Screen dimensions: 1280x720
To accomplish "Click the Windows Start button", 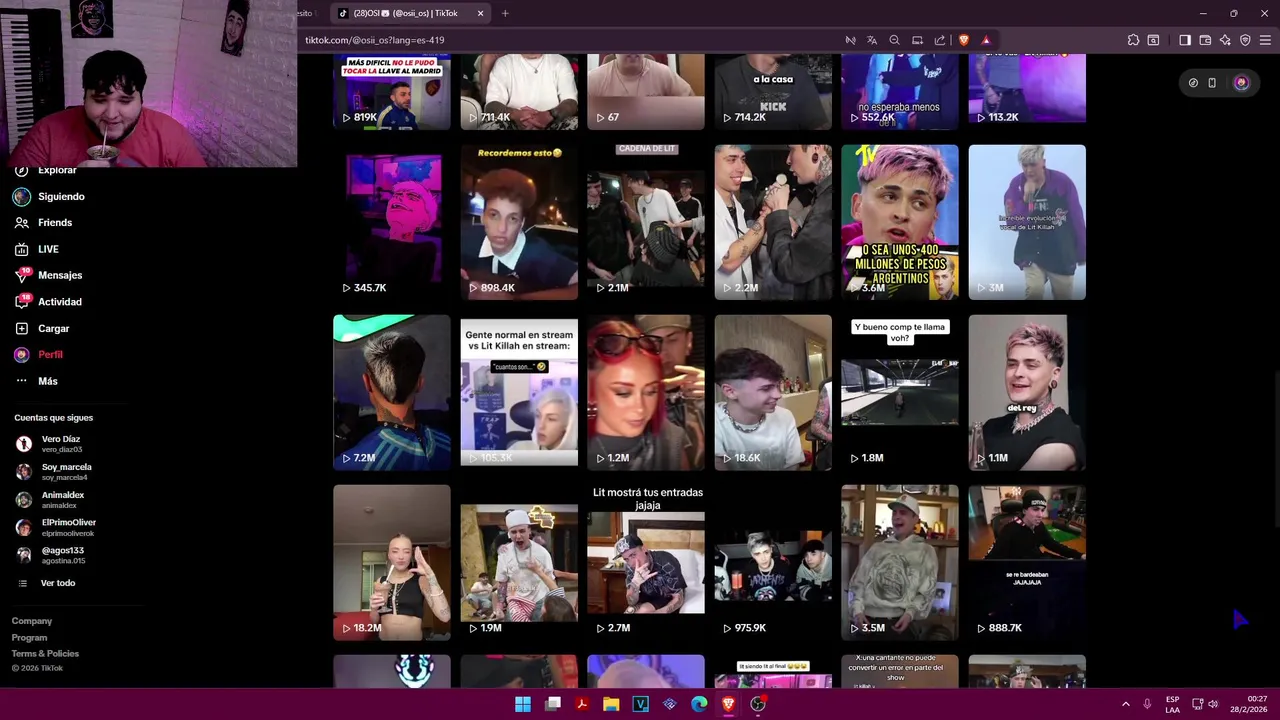I will (523, 704).
